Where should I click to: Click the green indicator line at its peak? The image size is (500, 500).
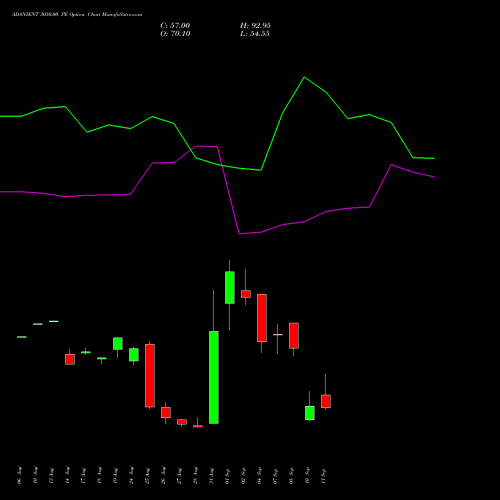pyautogui.click(x=304, y=77)
